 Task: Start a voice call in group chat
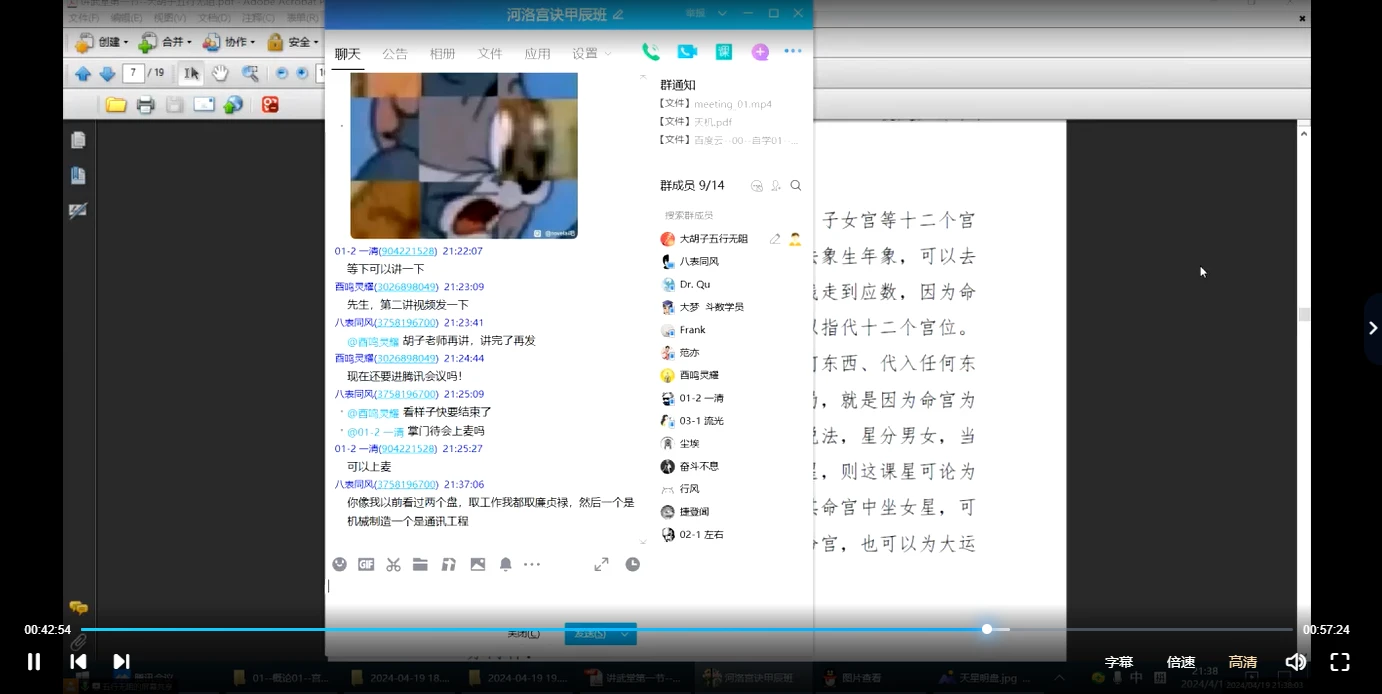650,52
